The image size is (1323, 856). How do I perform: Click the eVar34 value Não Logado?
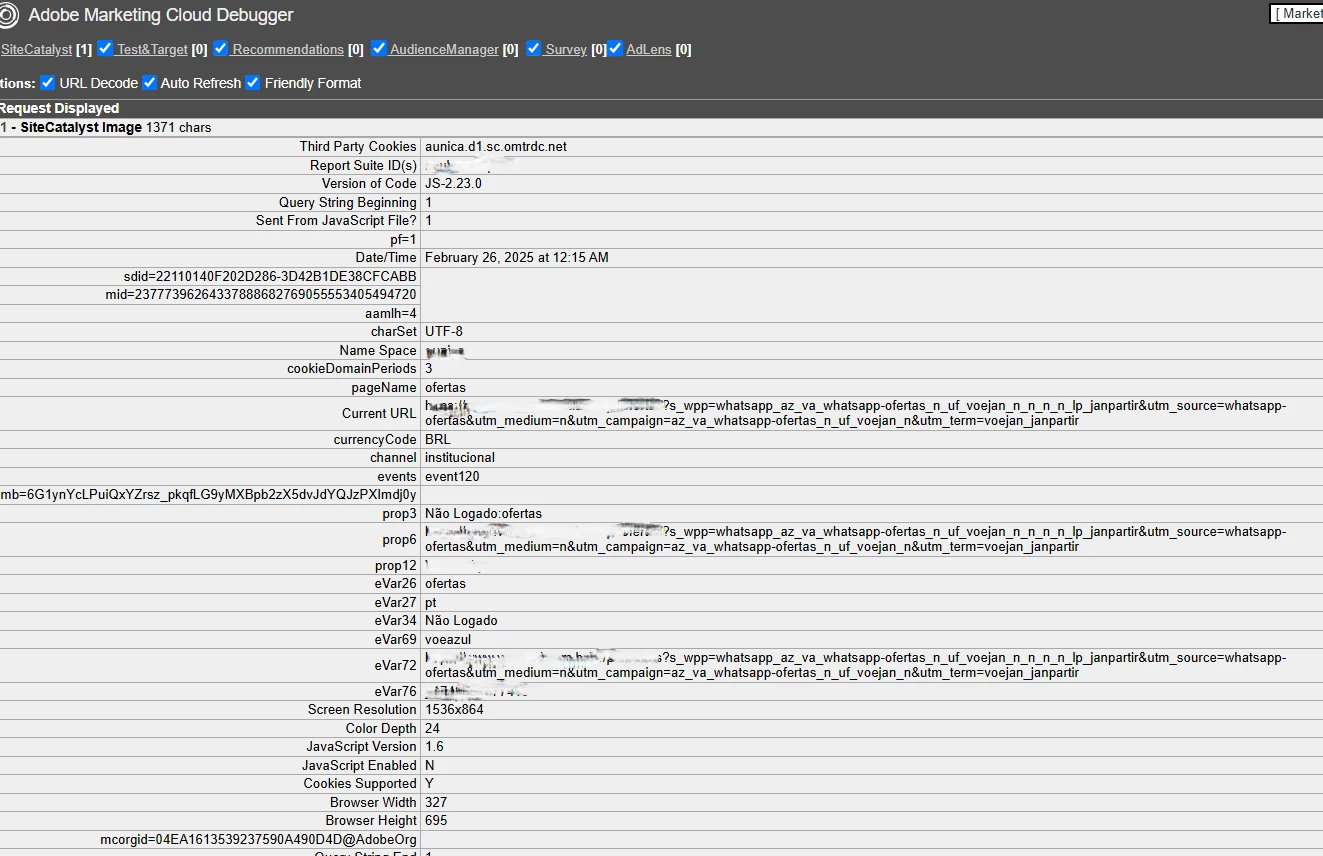[x=461, y=620]
